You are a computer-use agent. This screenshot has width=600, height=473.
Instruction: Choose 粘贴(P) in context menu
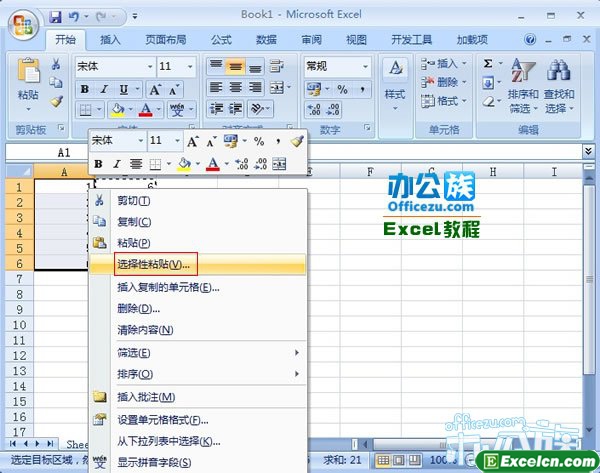pos(197,243)
